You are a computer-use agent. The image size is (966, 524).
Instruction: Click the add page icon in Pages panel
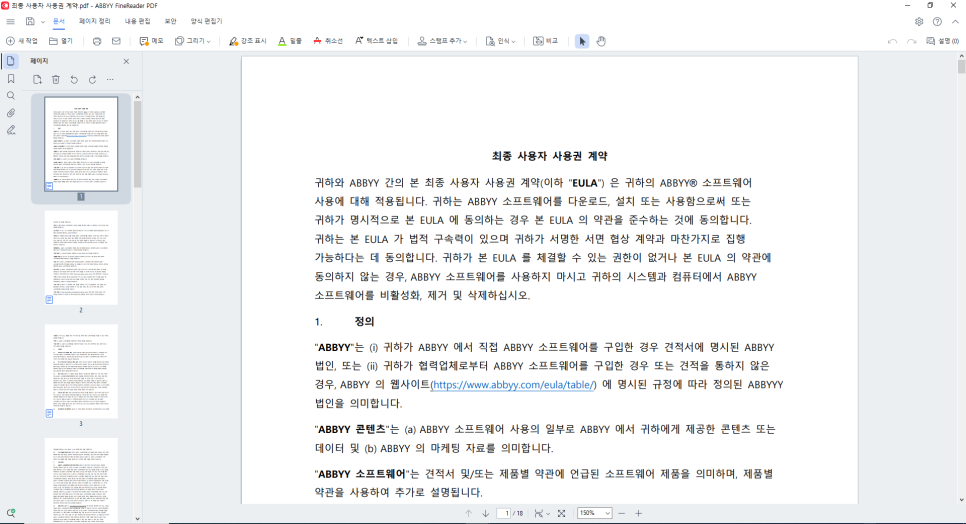(37, 79)
